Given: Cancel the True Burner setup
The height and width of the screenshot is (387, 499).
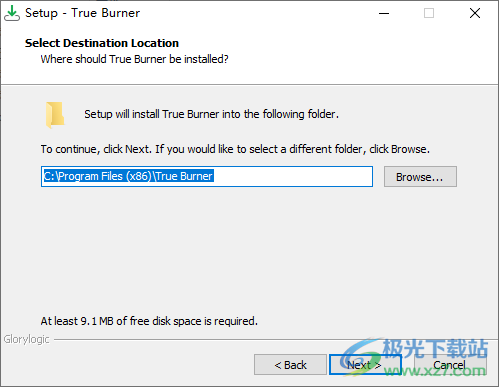Looking at the screenshot, I should click(x=450, y=365).
